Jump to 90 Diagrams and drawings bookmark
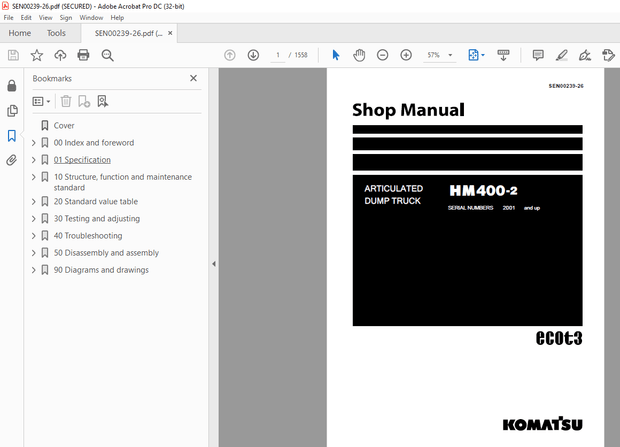 101,270
